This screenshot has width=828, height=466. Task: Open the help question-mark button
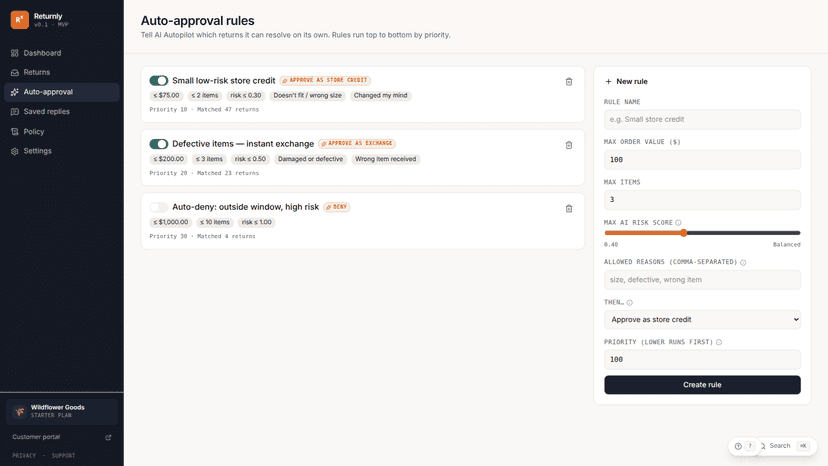point(745,446)
